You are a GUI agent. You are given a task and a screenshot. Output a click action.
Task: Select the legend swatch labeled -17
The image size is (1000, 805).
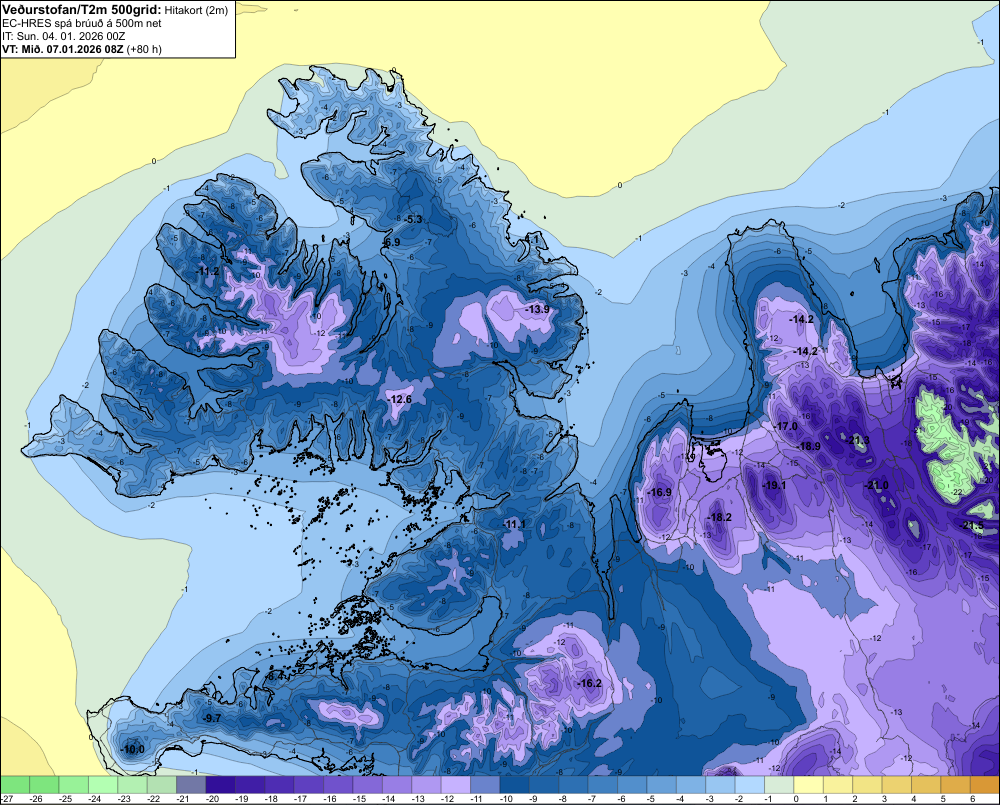(308, 785)
